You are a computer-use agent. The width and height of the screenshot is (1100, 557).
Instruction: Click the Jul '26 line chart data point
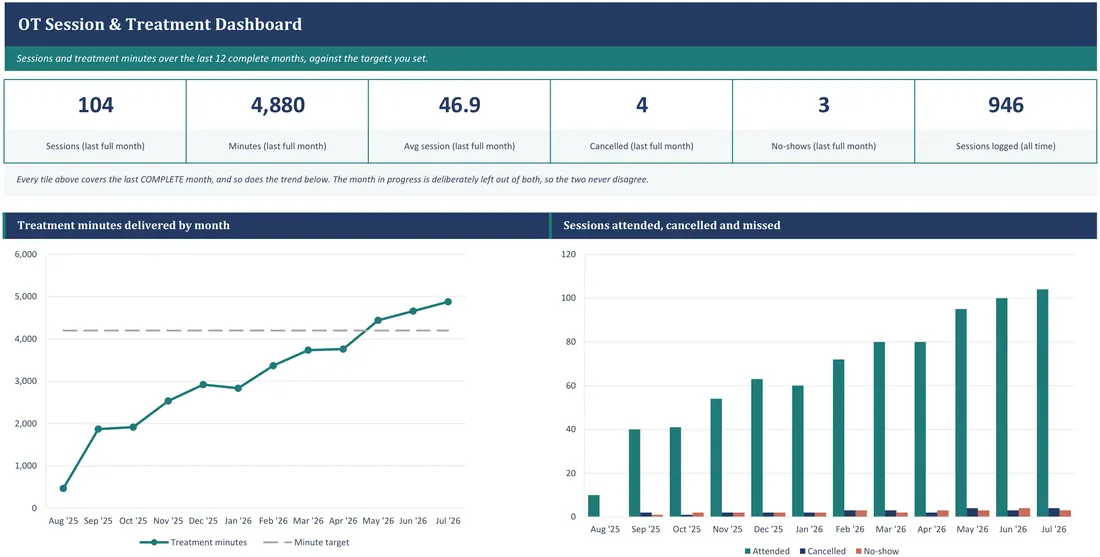click(x=448, y=302)
